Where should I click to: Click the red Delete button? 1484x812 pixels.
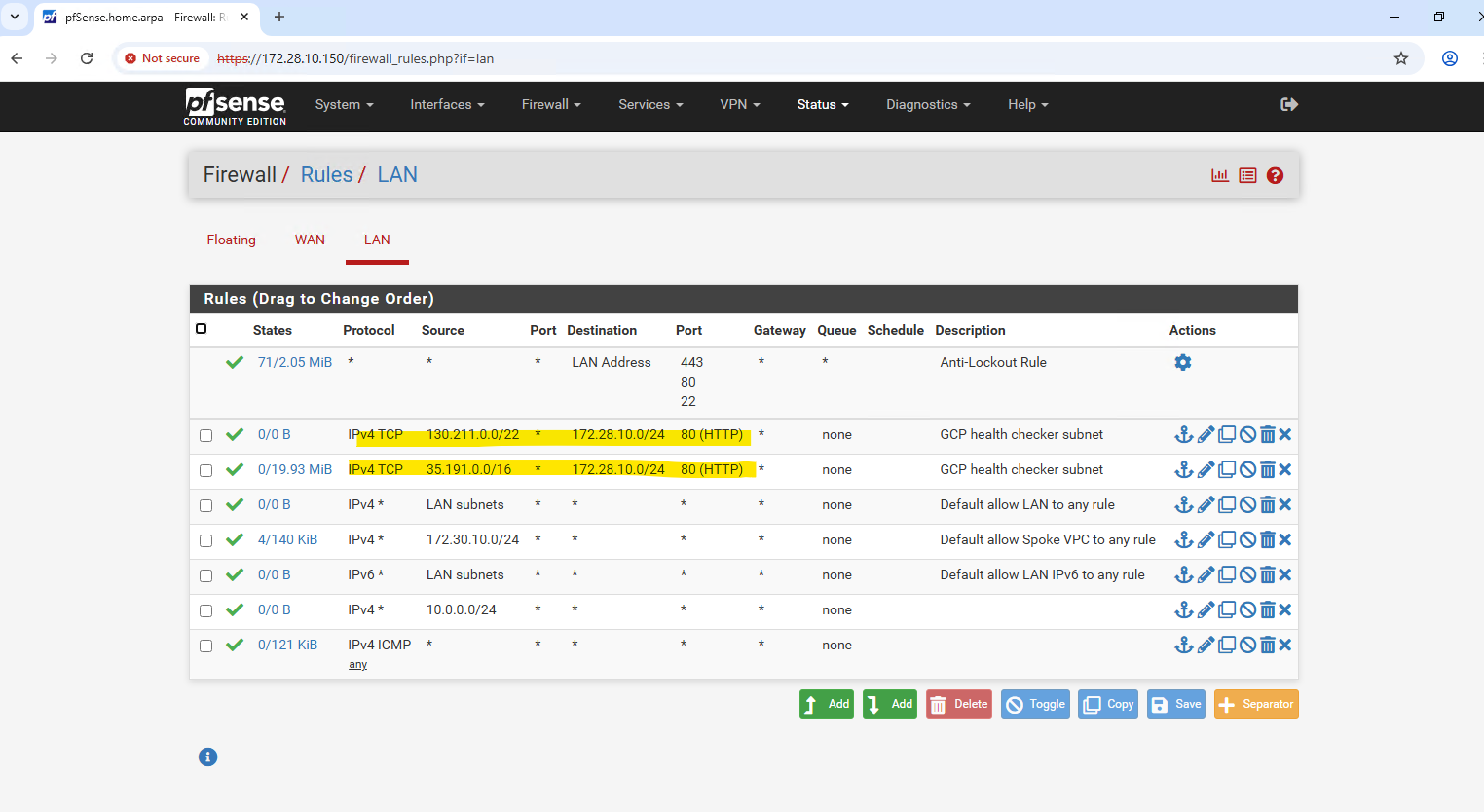958,705
